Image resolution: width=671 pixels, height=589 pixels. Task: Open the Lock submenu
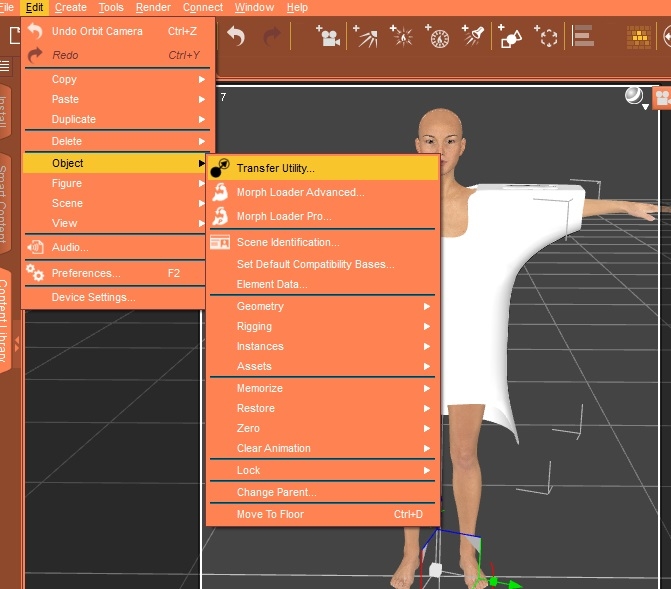[x=321, y=470]
